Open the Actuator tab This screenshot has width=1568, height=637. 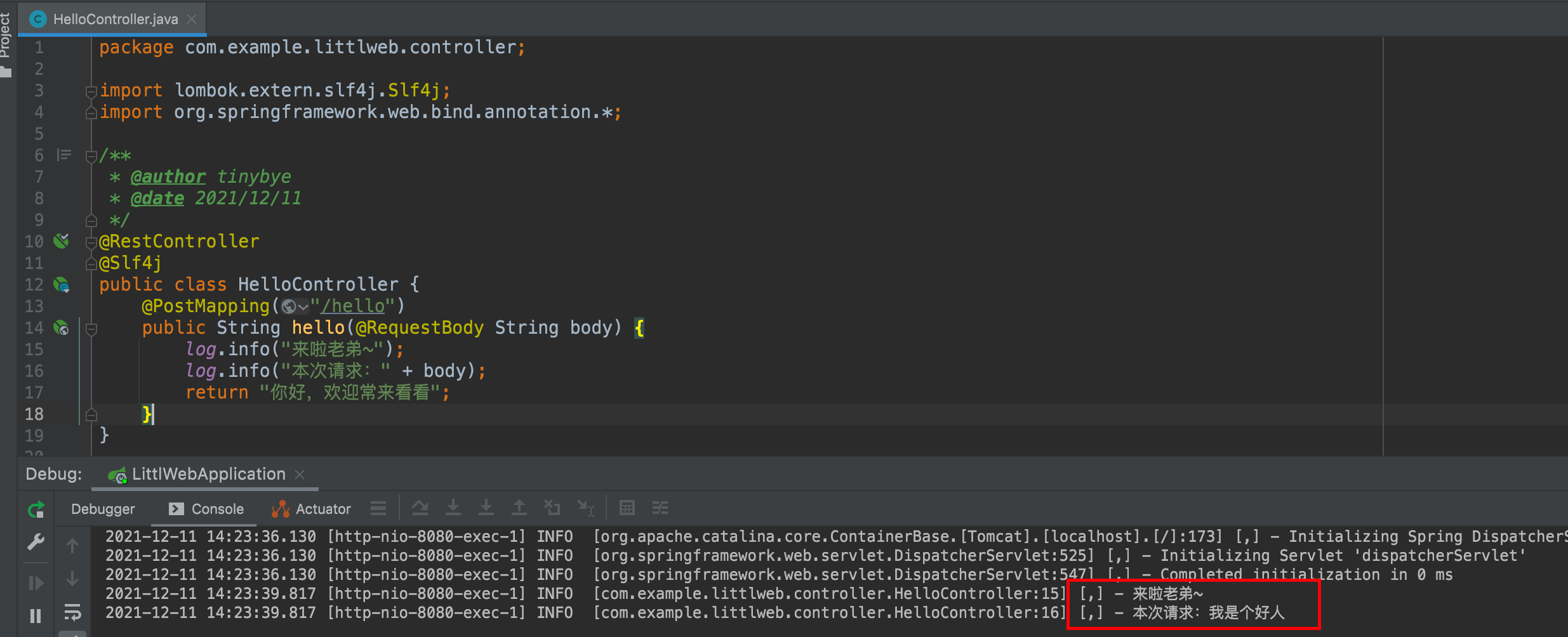[311, 509]
